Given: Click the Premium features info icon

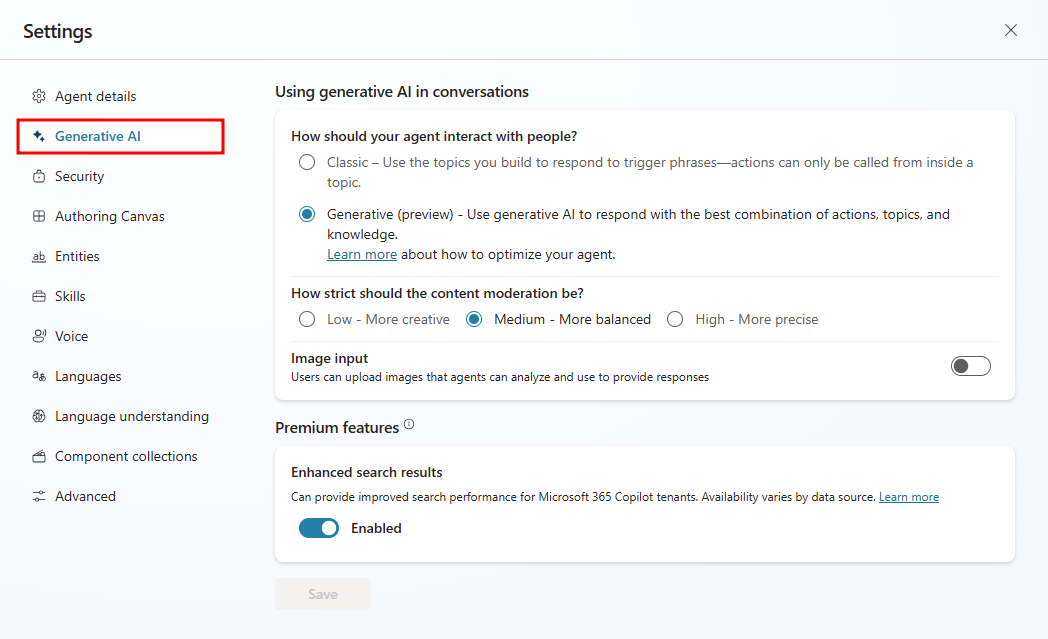Looking at the screenshot, I should pos(409,424).
